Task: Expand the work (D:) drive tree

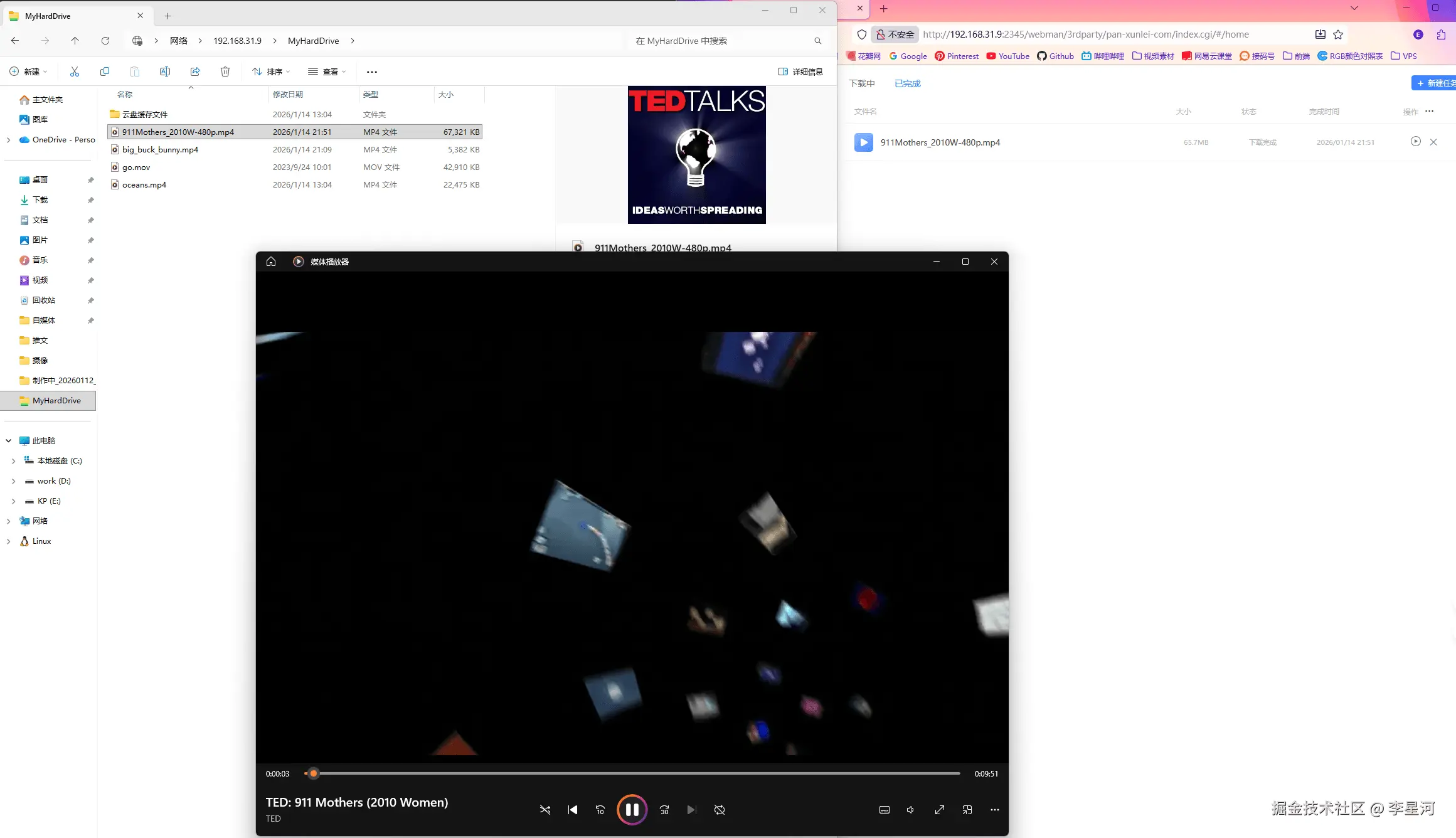Action: pyautogui.click(x=13, y=481)
